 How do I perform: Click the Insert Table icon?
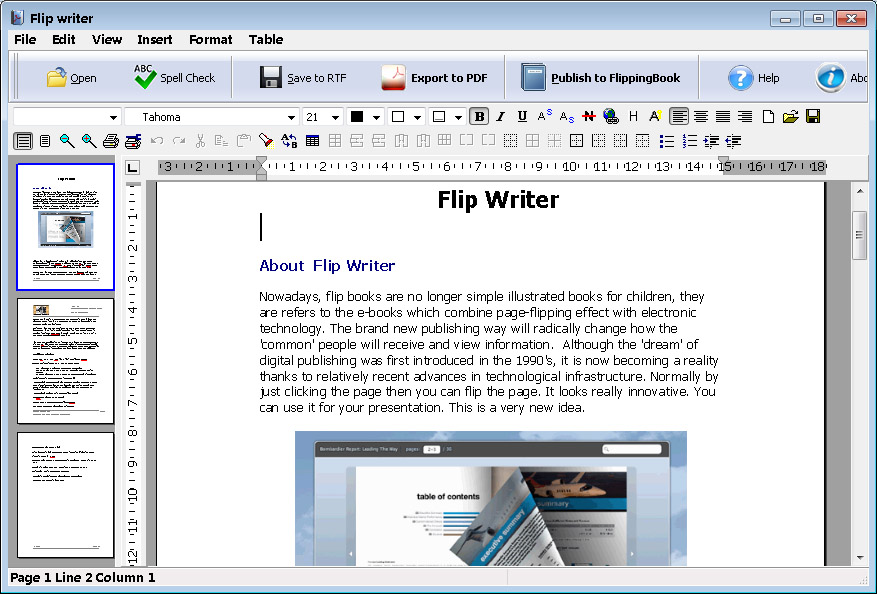point(313,141)
